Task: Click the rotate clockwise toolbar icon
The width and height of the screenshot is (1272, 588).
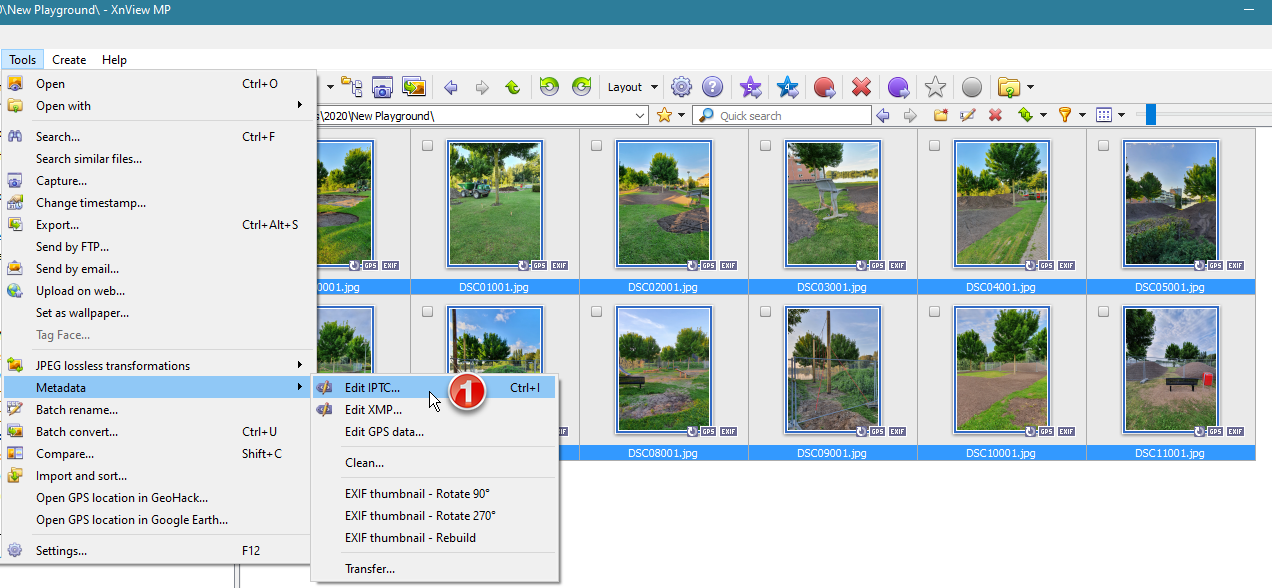Action: 581,87
